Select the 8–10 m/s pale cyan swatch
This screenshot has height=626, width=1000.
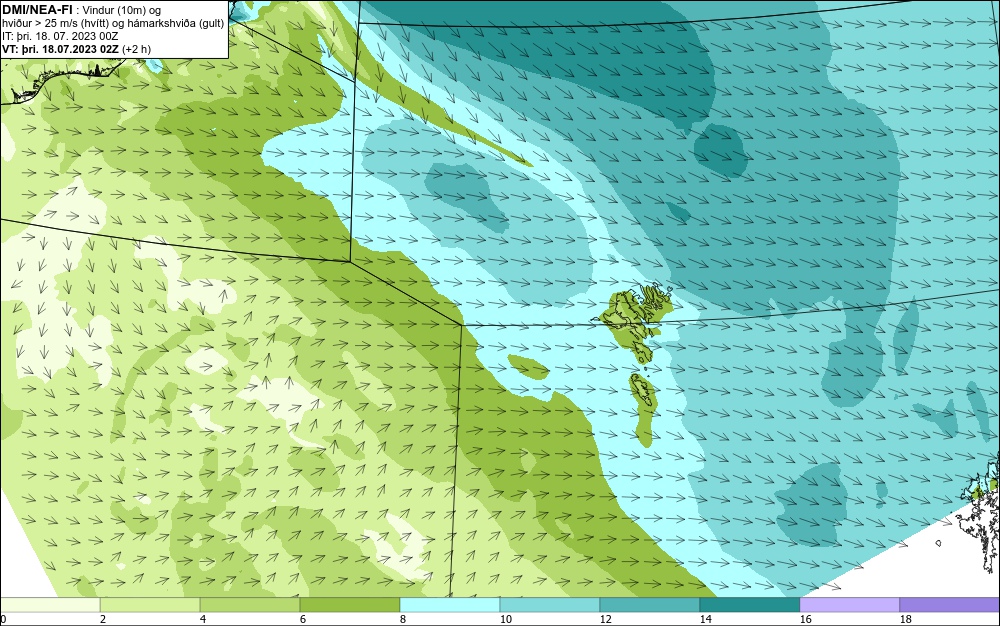coord(450,604)
